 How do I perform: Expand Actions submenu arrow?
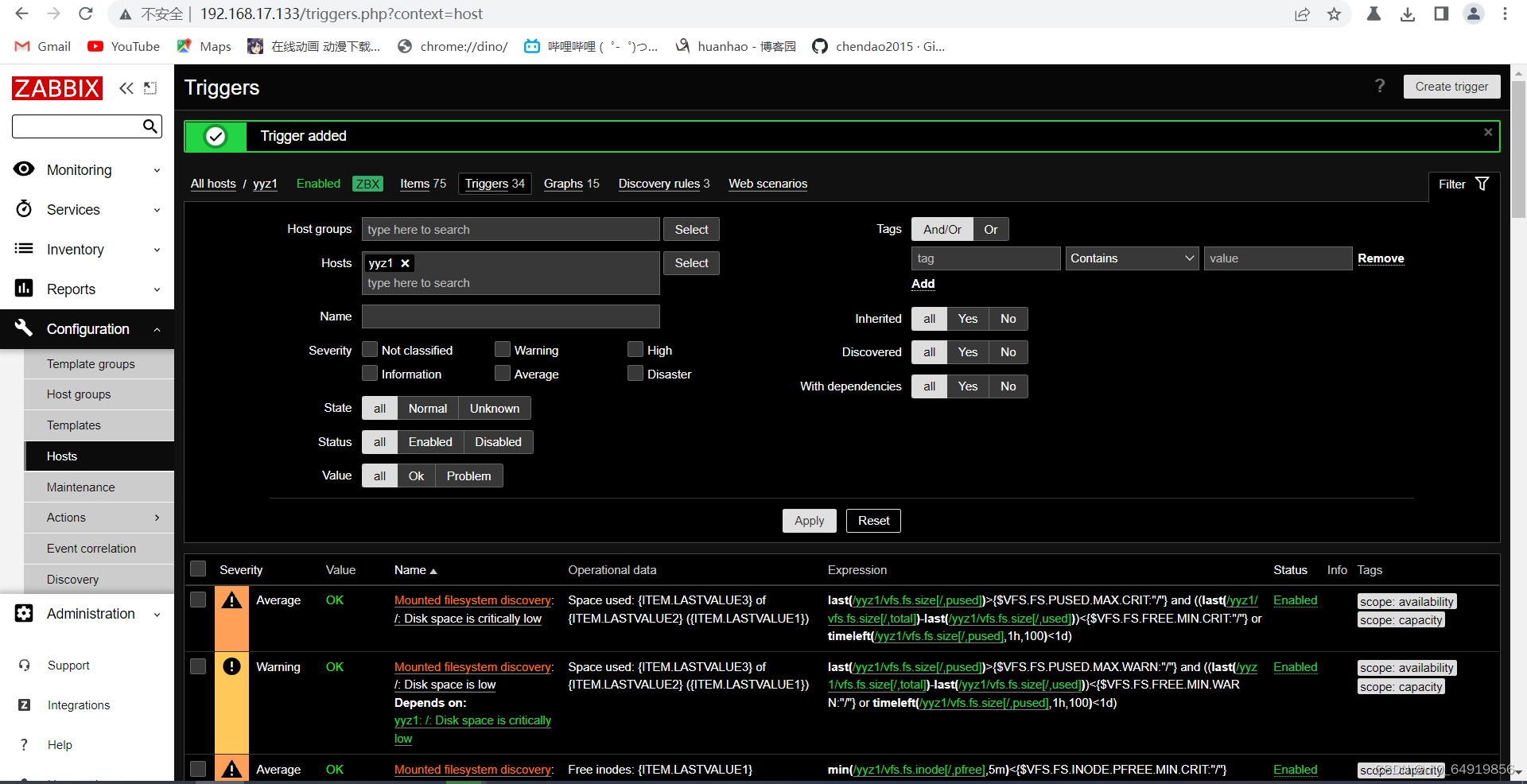[x=157, y=518]
